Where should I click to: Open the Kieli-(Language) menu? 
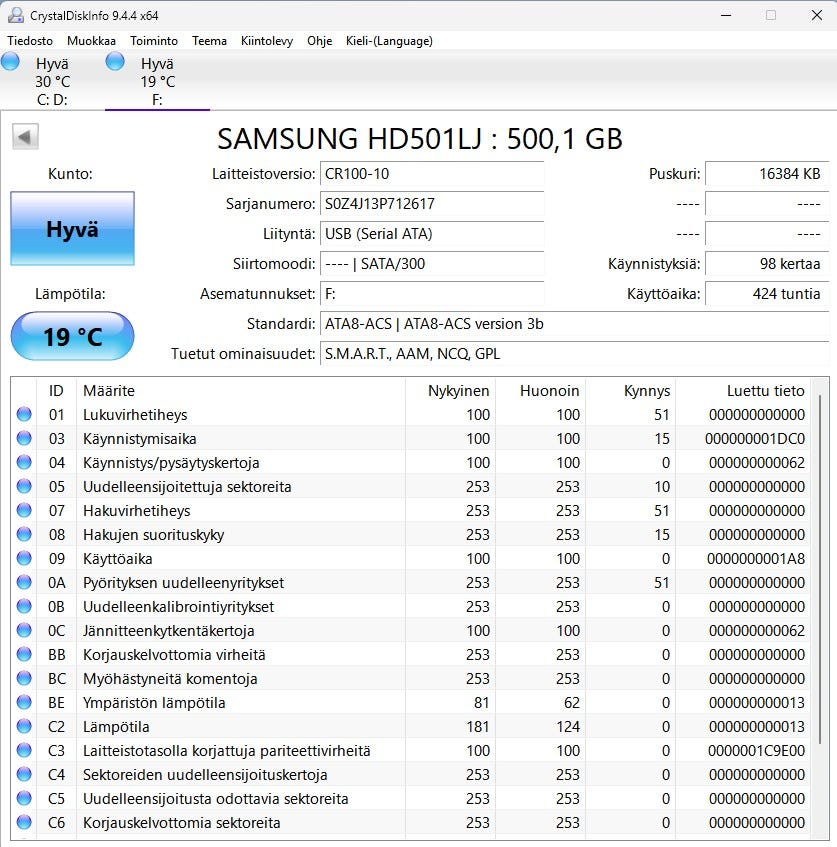[389, 41]
